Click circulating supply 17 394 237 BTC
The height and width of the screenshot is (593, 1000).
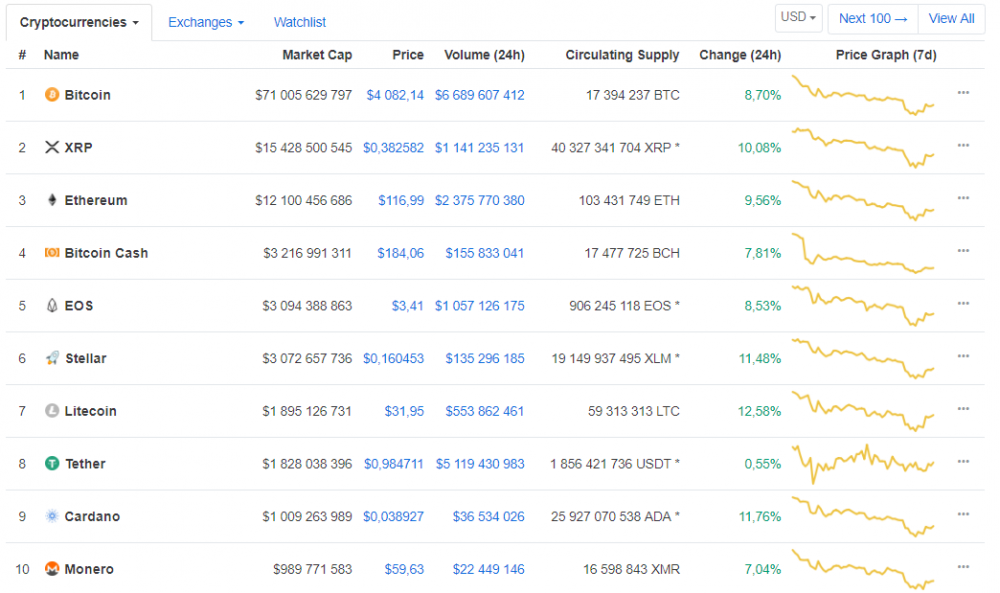coord(633,95)
